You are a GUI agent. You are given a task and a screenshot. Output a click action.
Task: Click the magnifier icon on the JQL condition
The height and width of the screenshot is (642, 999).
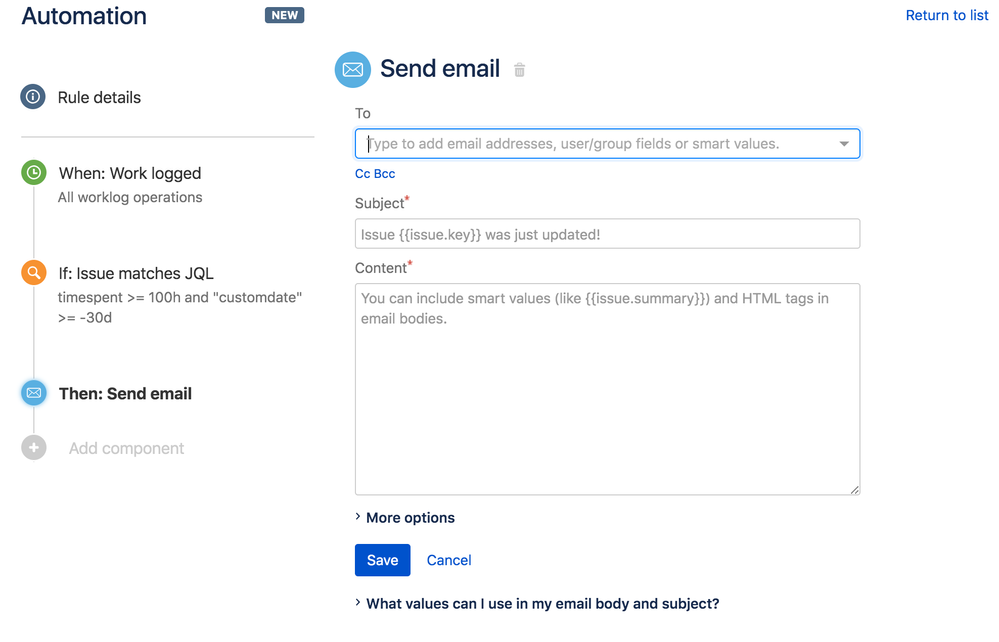pyautogui.click(x=33, y=272)
